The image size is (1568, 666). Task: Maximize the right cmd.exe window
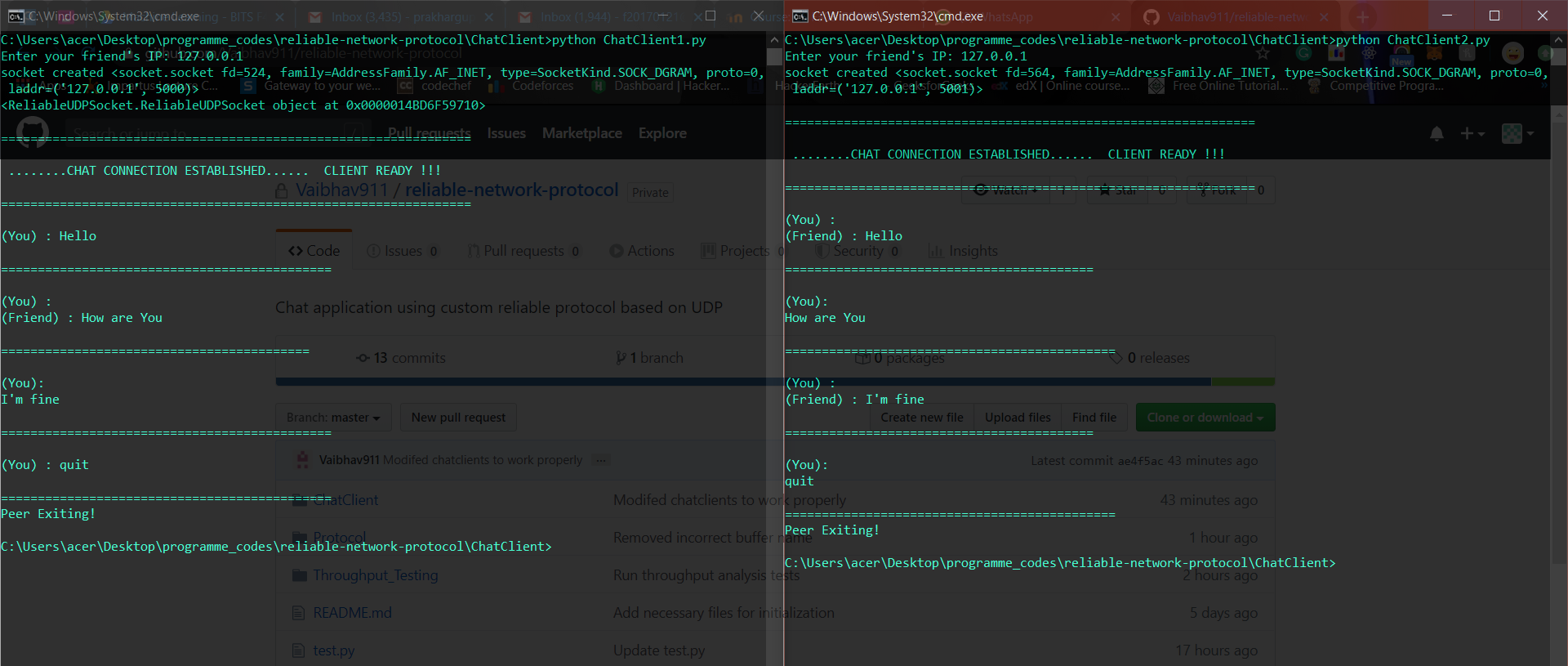1494,16
